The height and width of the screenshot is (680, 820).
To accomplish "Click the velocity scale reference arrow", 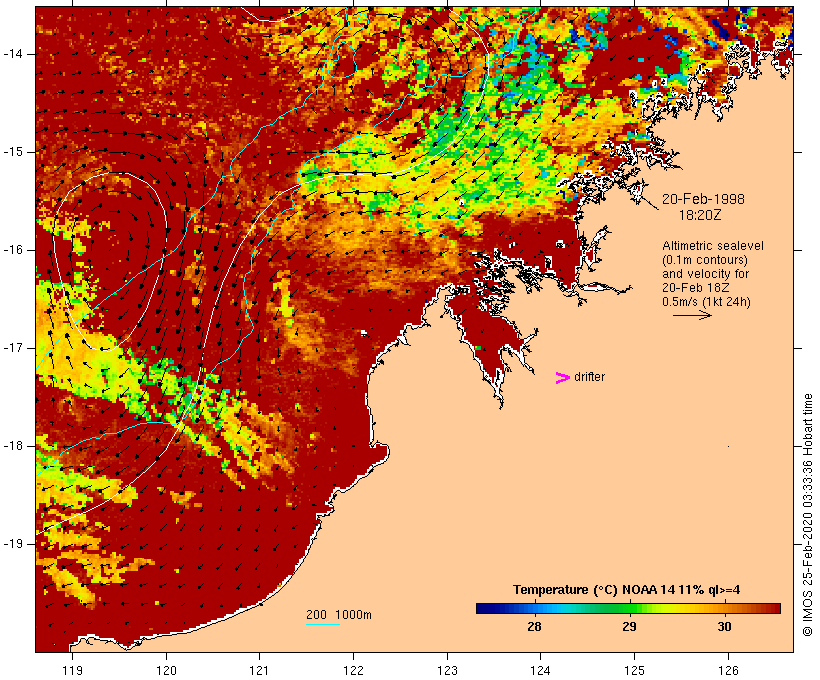I will point(692,315).
